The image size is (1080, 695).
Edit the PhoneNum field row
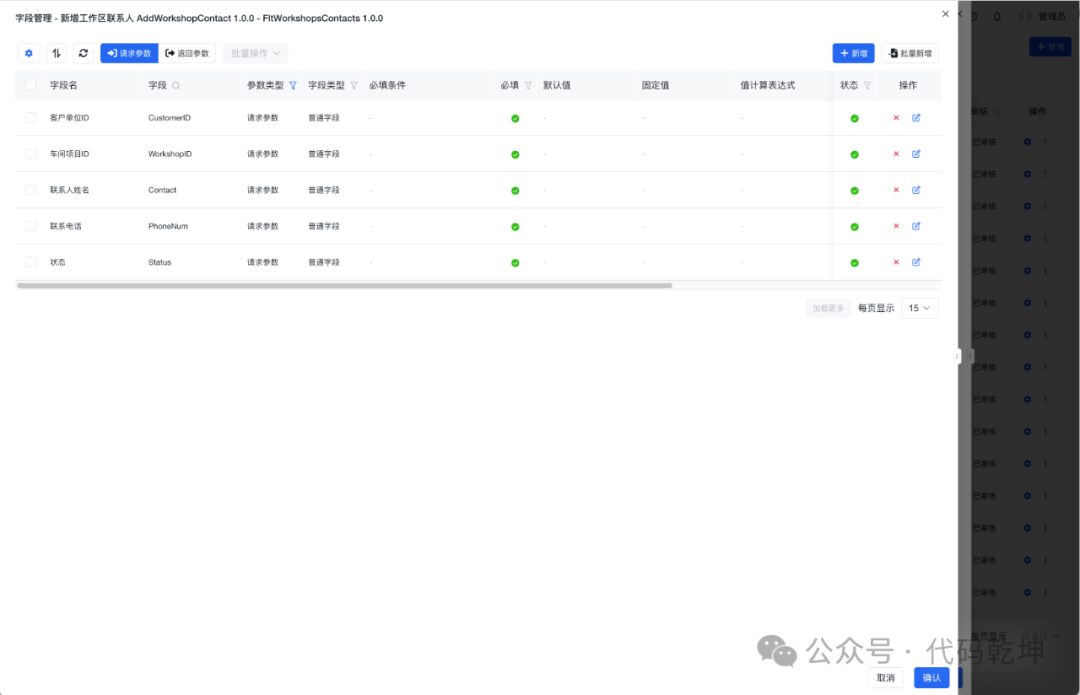[x=916, y=226]
